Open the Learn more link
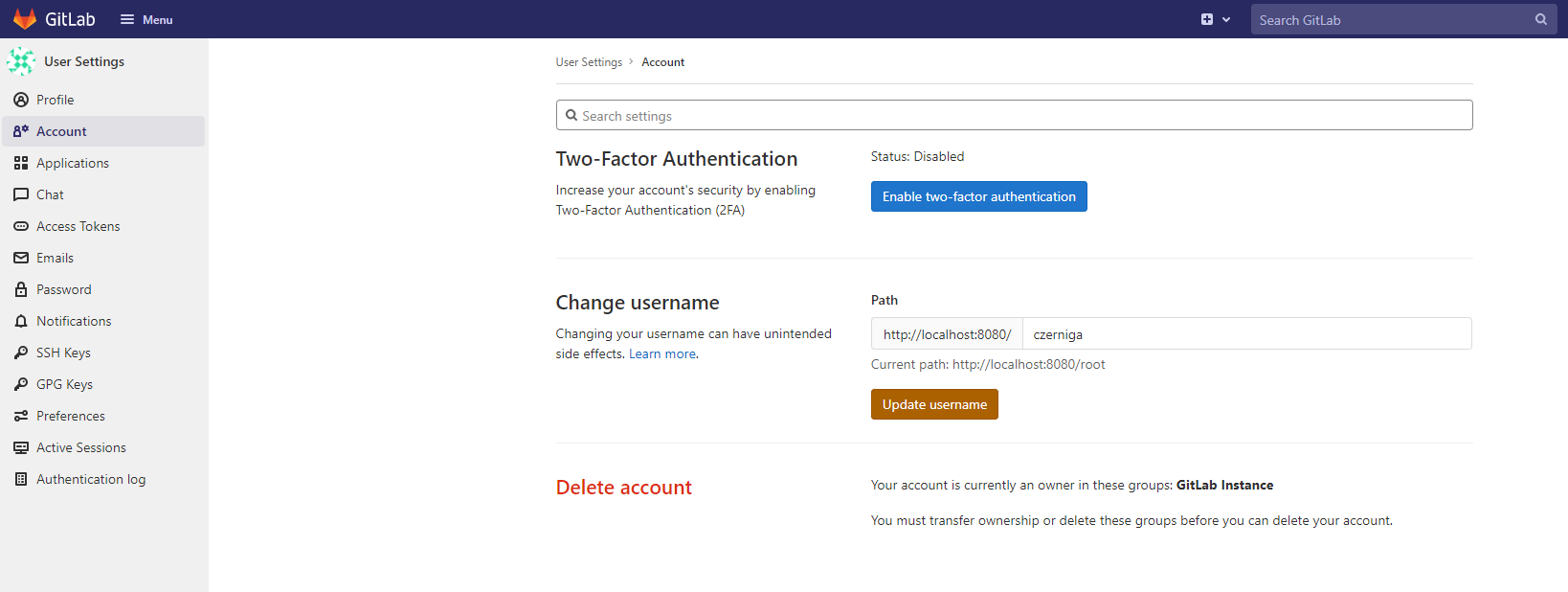The width and height of the screenshot is (1568, 592). tap(662, 353)
